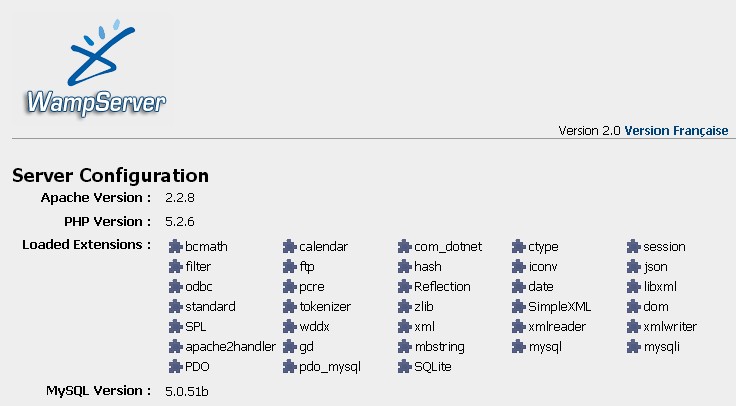Screen dimensions: 736x406
Task: Click the Reflection extension label
Action: (442, 287)
